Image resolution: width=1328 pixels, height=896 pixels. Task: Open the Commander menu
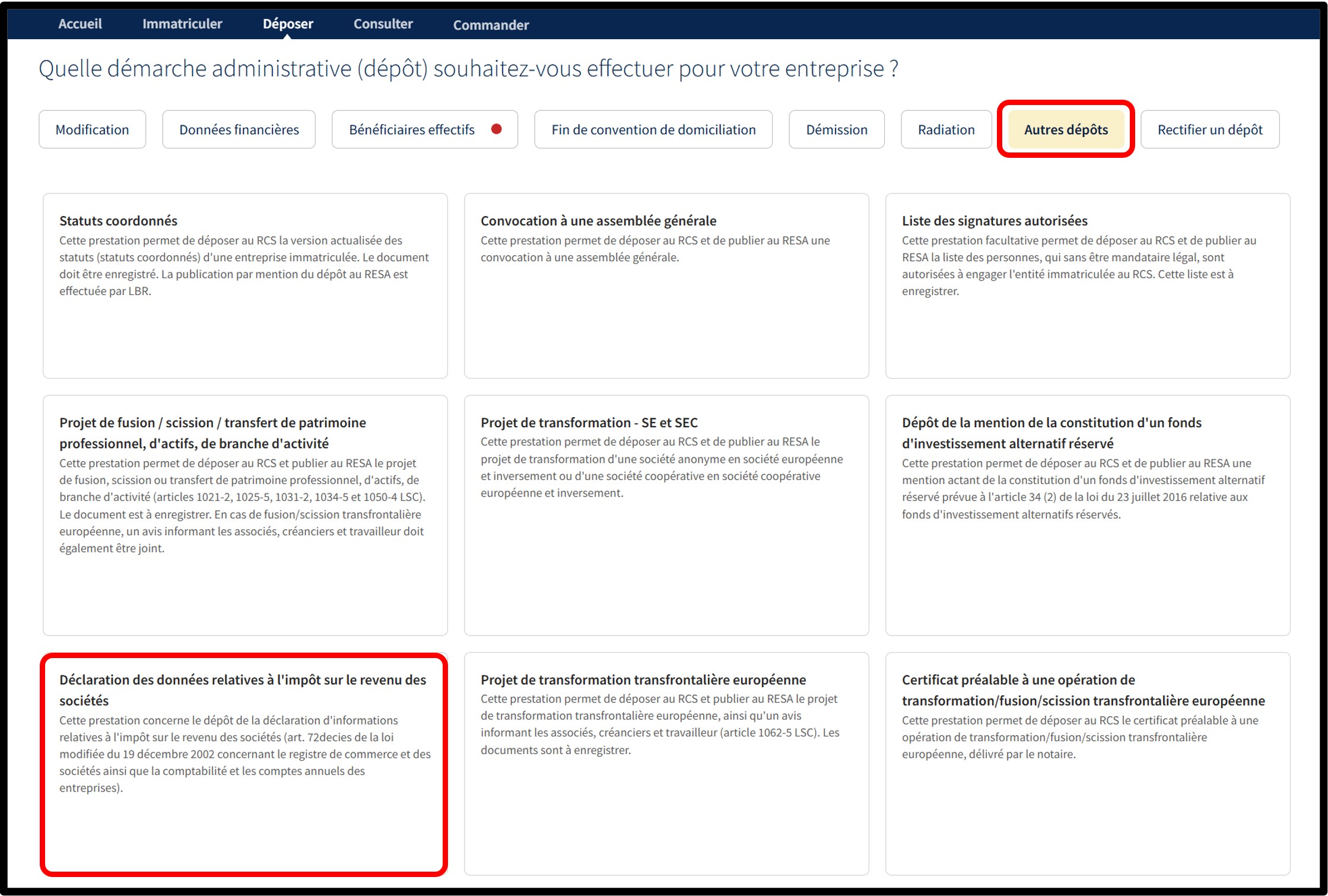pos(491,25)
